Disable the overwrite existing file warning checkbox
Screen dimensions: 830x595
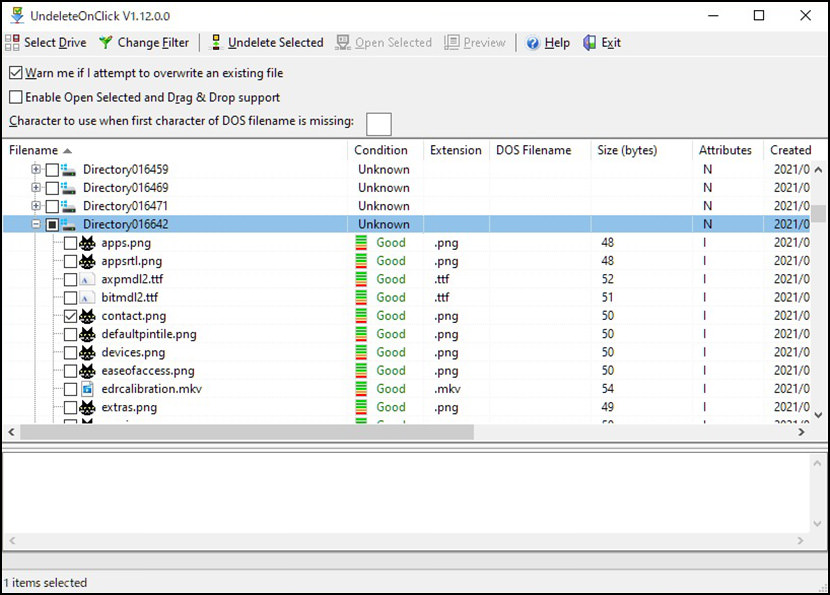[16, 73]
